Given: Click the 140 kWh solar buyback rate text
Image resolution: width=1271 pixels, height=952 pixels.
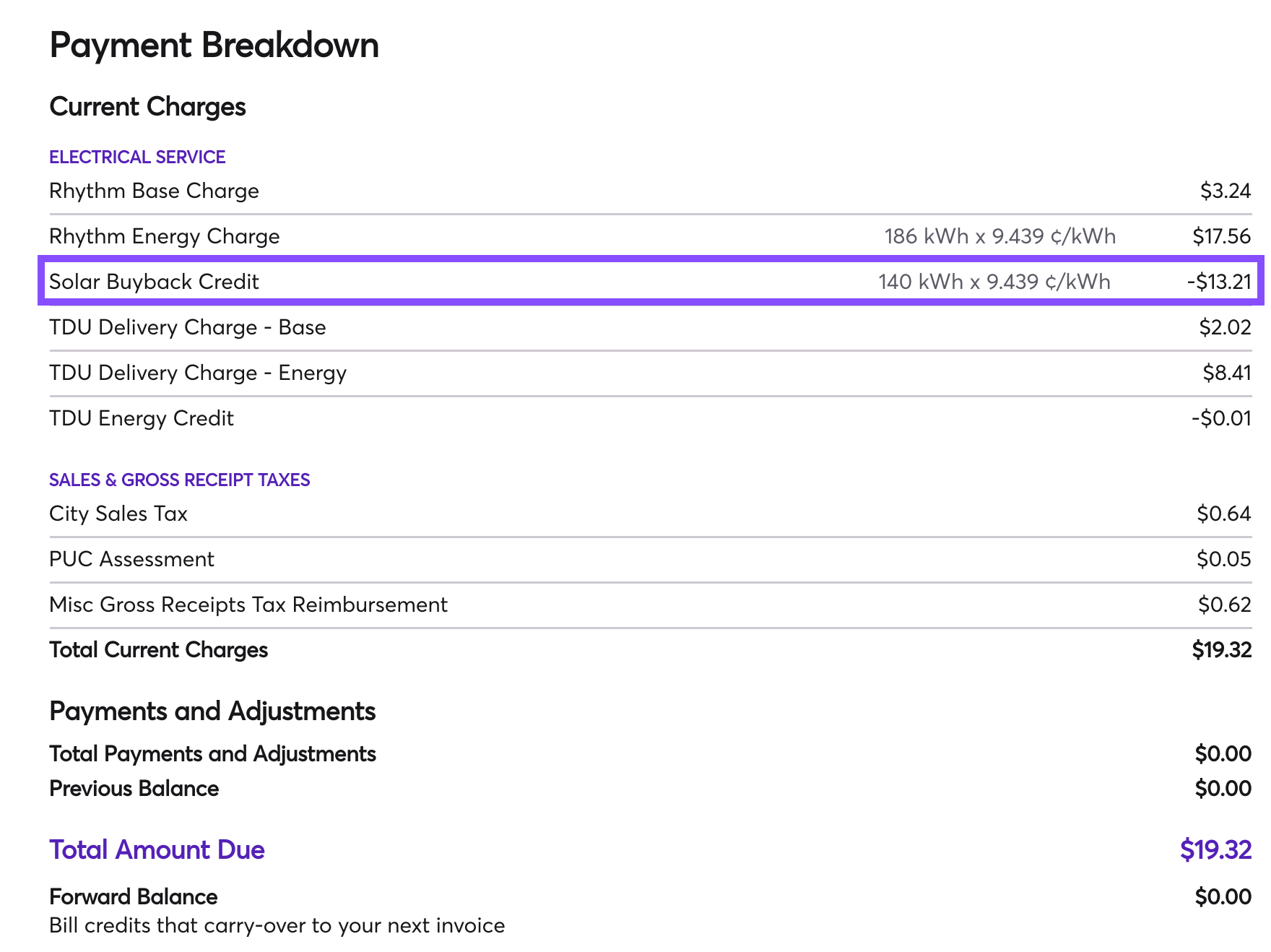Looking at the screenshot, I should click(x=994, y=282).
